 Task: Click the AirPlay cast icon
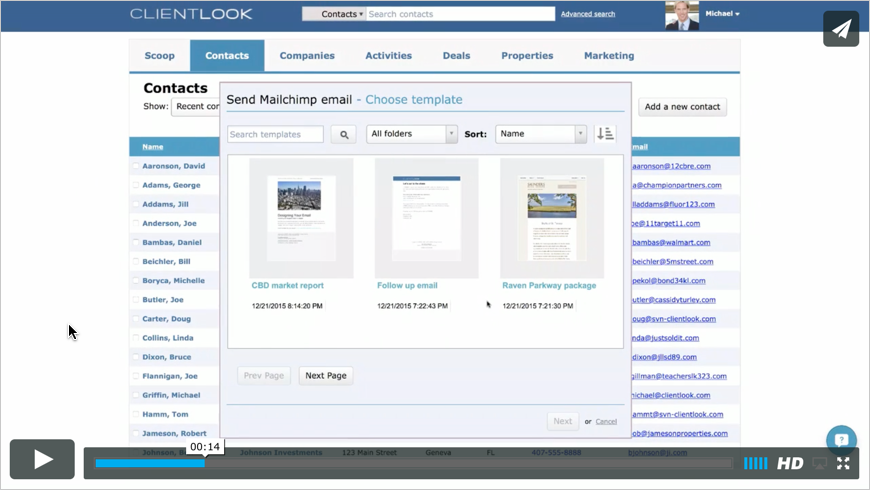[x=820, y=463]
